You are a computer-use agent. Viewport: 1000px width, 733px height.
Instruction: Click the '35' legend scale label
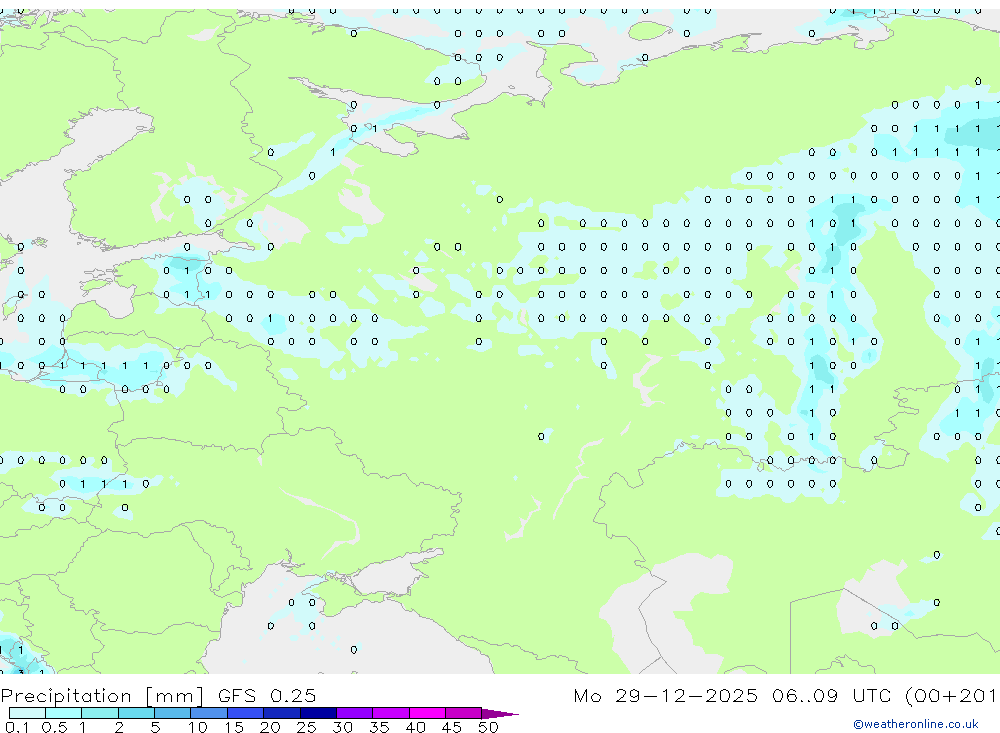coord(379,727)
